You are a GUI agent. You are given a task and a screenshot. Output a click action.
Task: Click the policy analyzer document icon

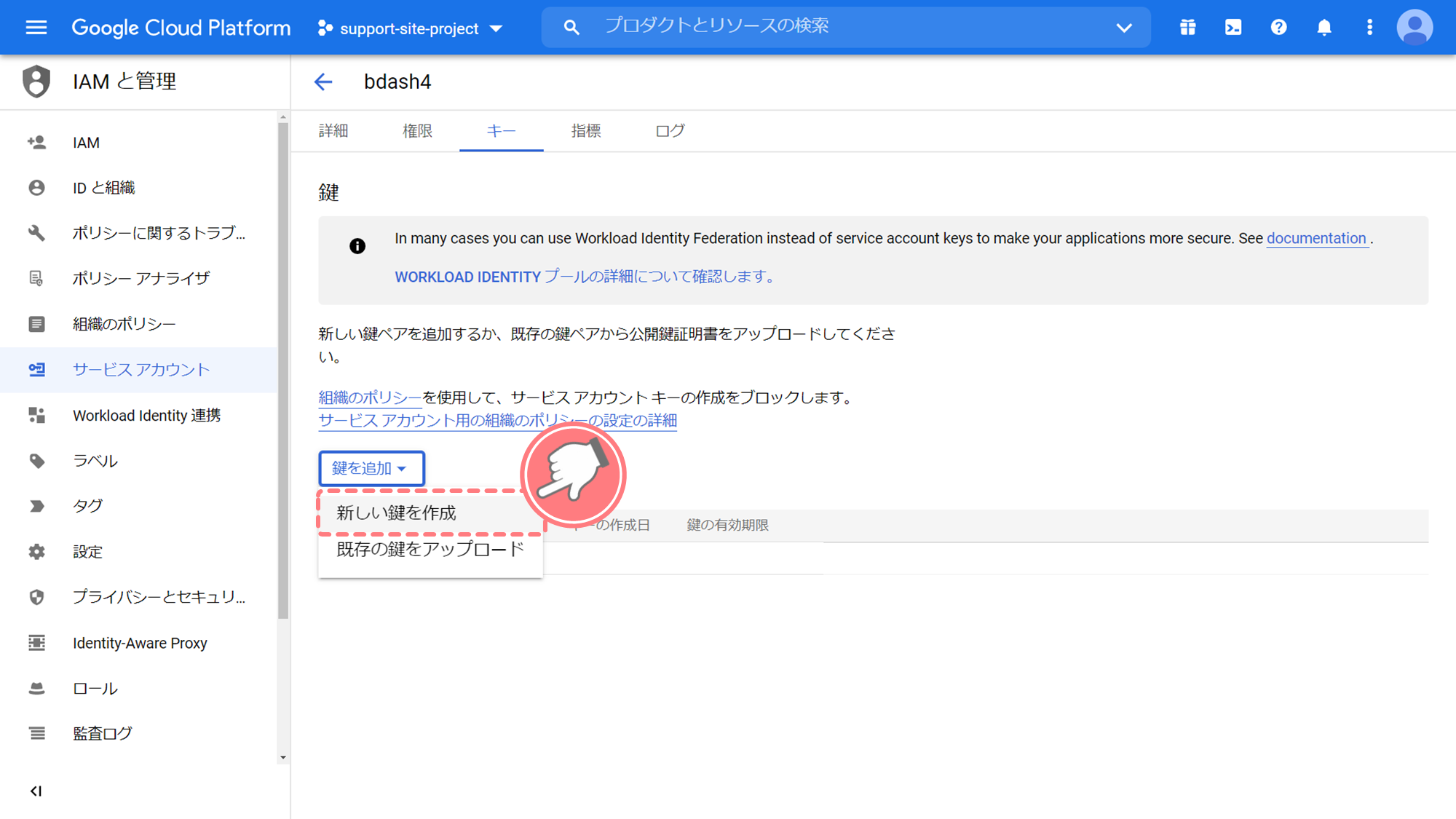pos(36,278)
